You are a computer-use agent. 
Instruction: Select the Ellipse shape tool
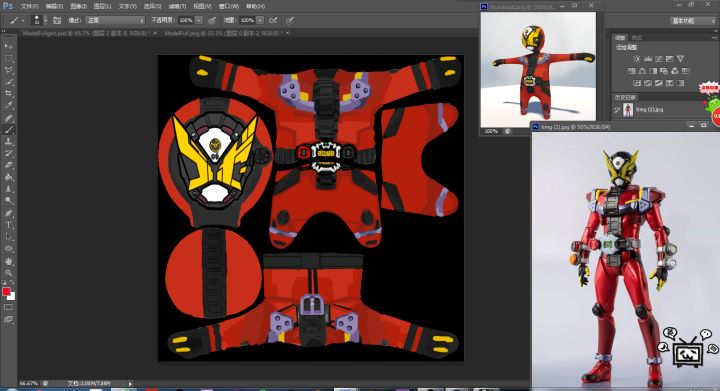click(8, 249)
